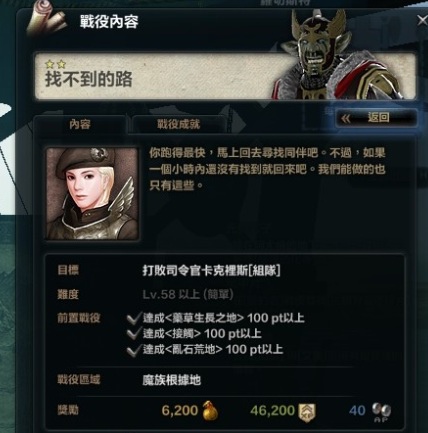The image size is (428, 433).
Task: Click the blonde officer NPC portrait
Action: coord(92,193)
